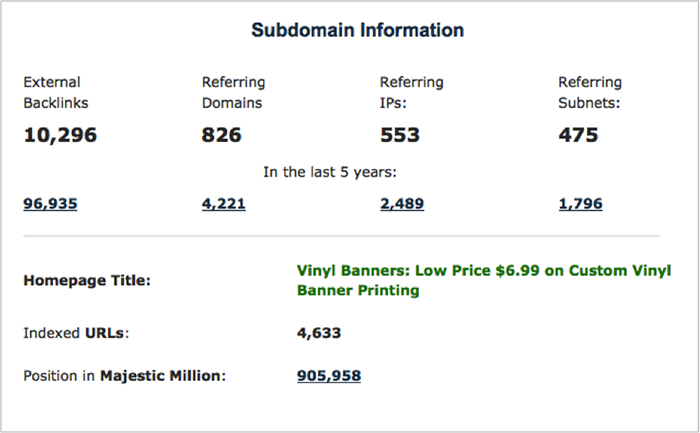Select the Referring IPs label
Image resolution: width=700 pixels, height=433 pixels.
point(411,92)
